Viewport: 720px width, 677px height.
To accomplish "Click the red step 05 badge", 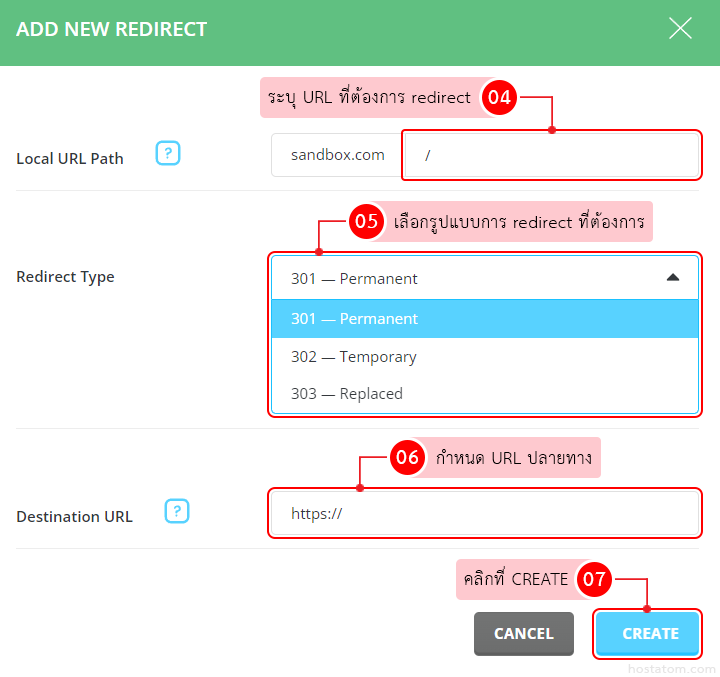I will click(x=367, y=221).
